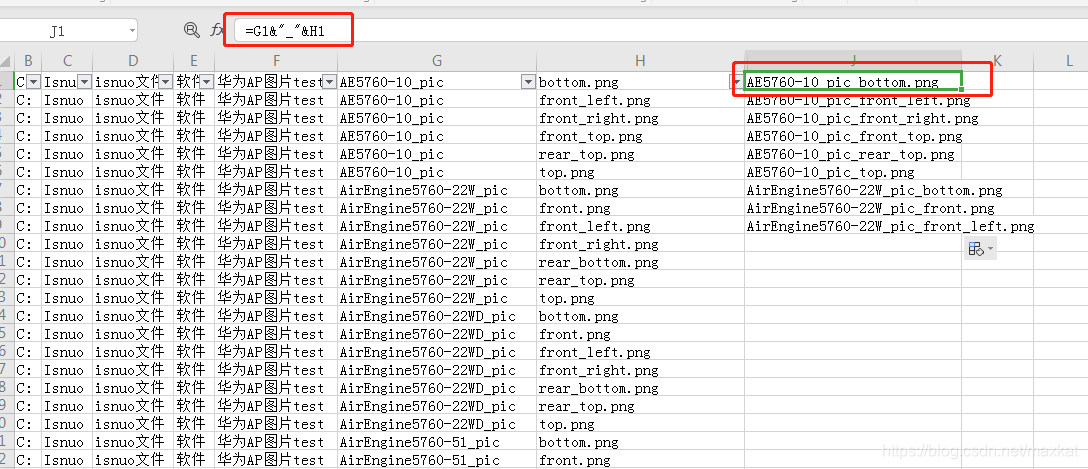Select cell AE5760-10_pic_bottom.png in column J
Image resolution: width=1088 pixels, height=469 pixels.
(x=853, y=82)
